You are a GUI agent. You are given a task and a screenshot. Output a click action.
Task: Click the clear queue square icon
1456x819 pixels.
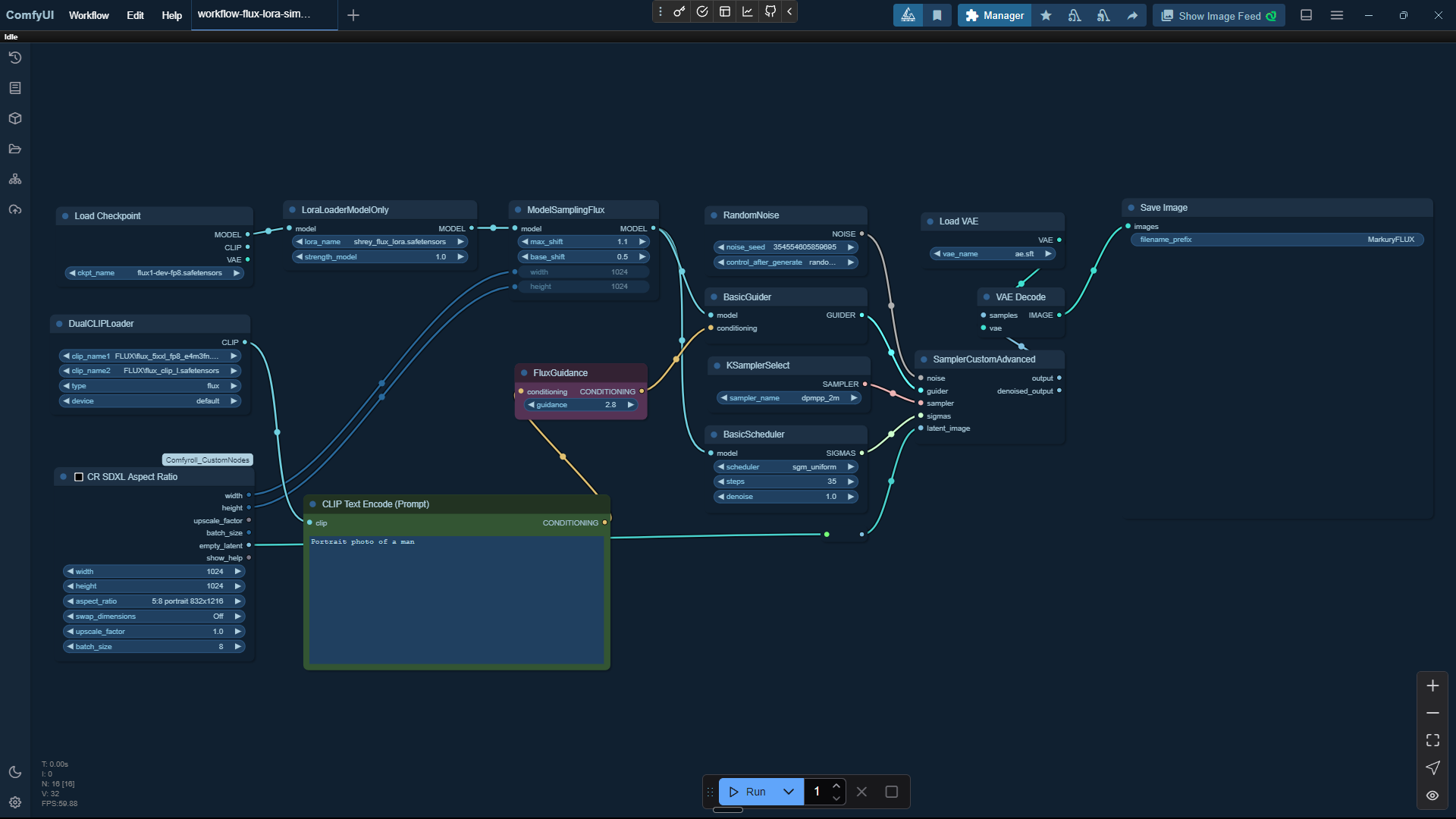coord(892,792)
